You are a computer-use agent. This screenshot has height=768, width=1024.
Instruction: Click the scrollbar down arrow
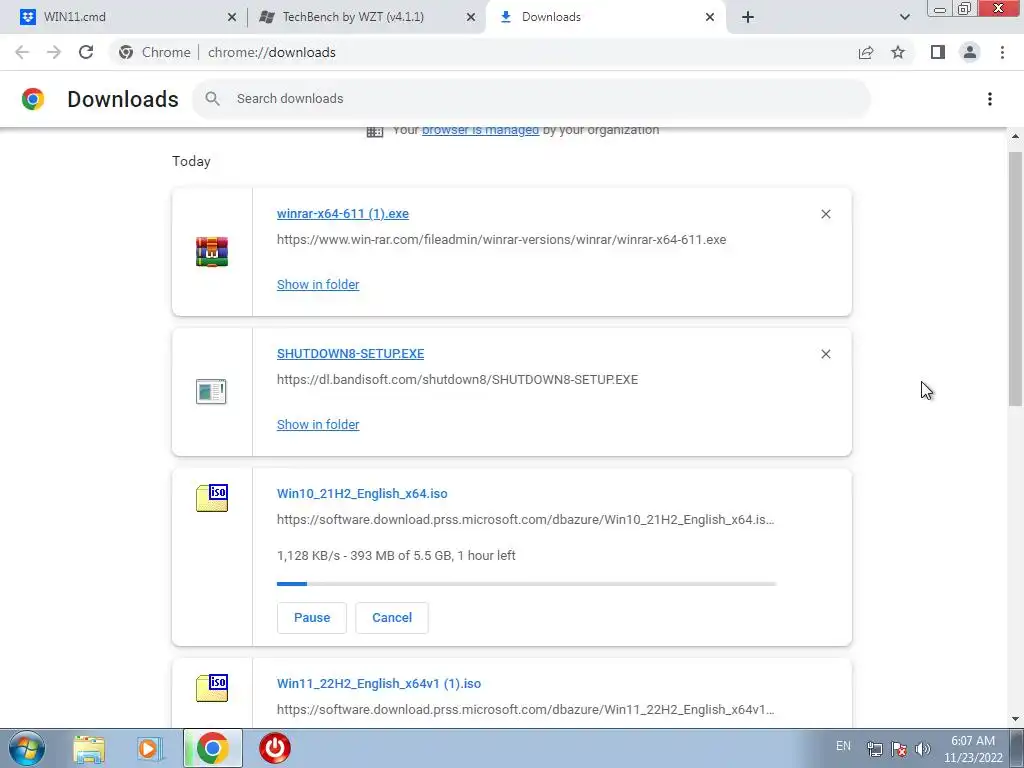click(1015, 719)
